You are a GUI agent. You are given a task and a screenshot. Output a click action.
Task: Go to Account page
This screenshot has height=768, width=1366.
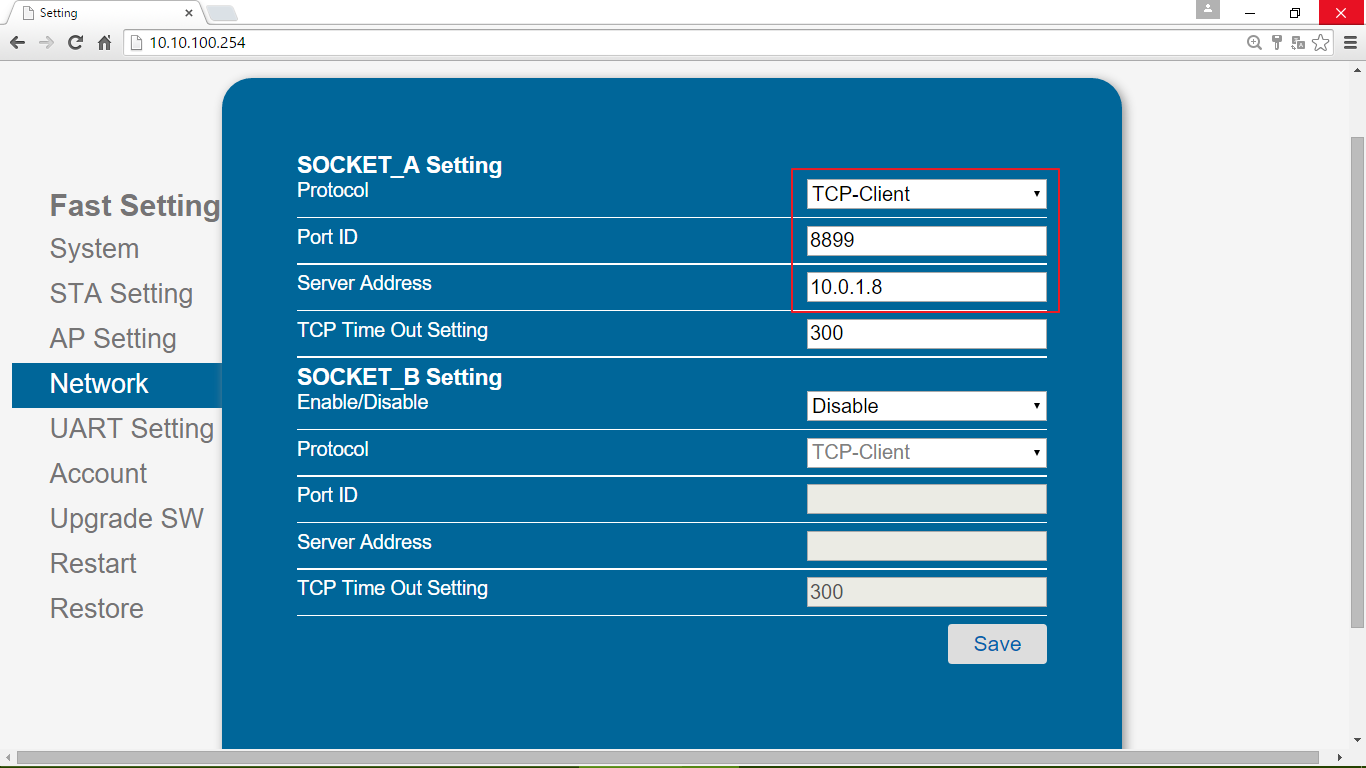pyautogui.click(x=98, y=474)
